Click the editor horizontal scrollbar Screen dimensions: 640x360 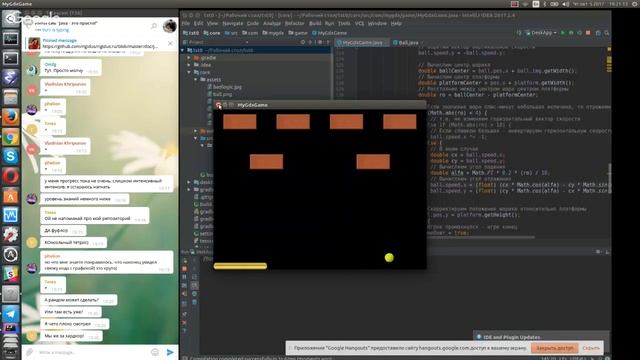coord(480,237)
